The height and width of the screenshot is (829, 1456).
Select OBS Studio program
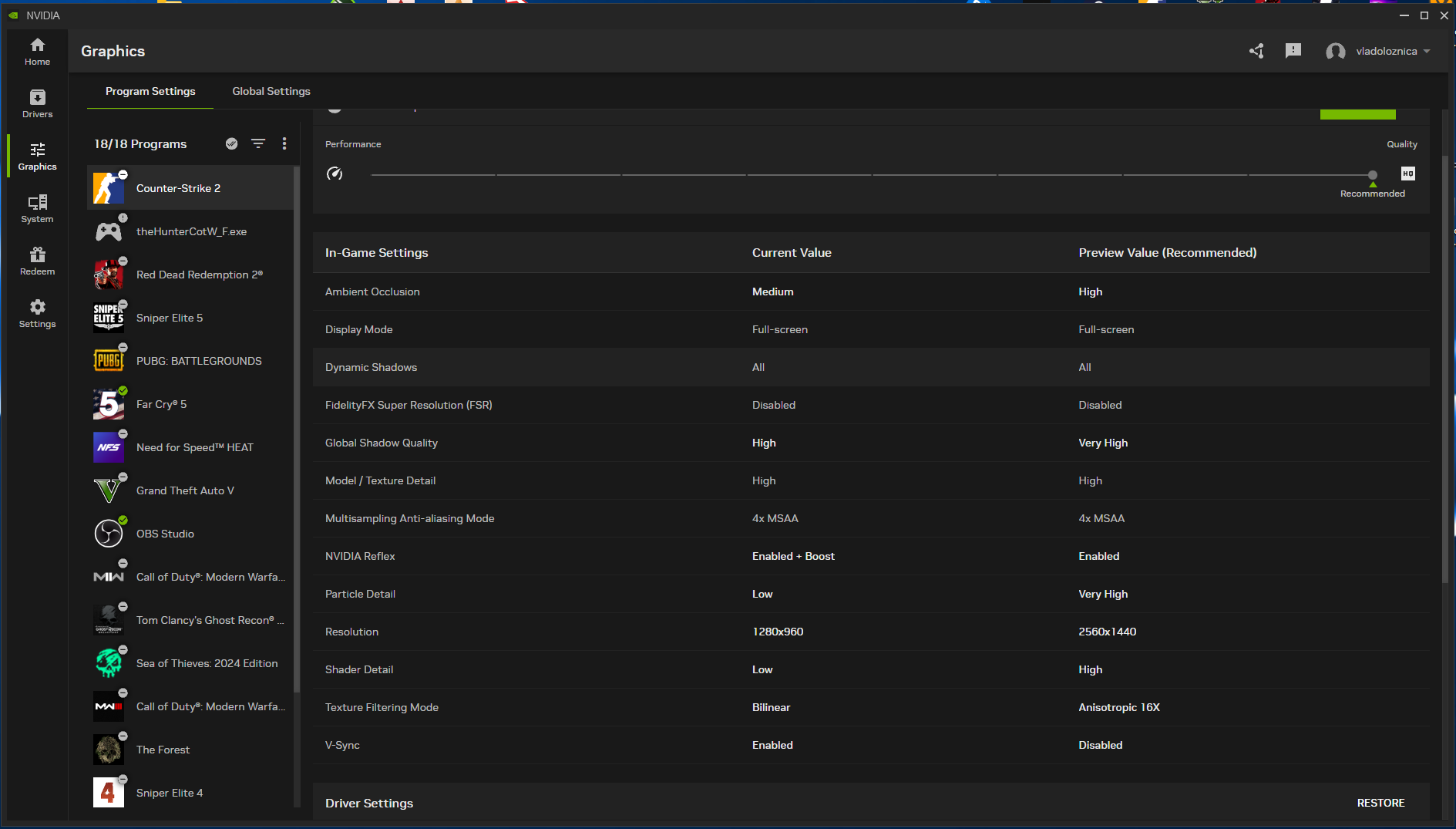click(x=190, y=534)
